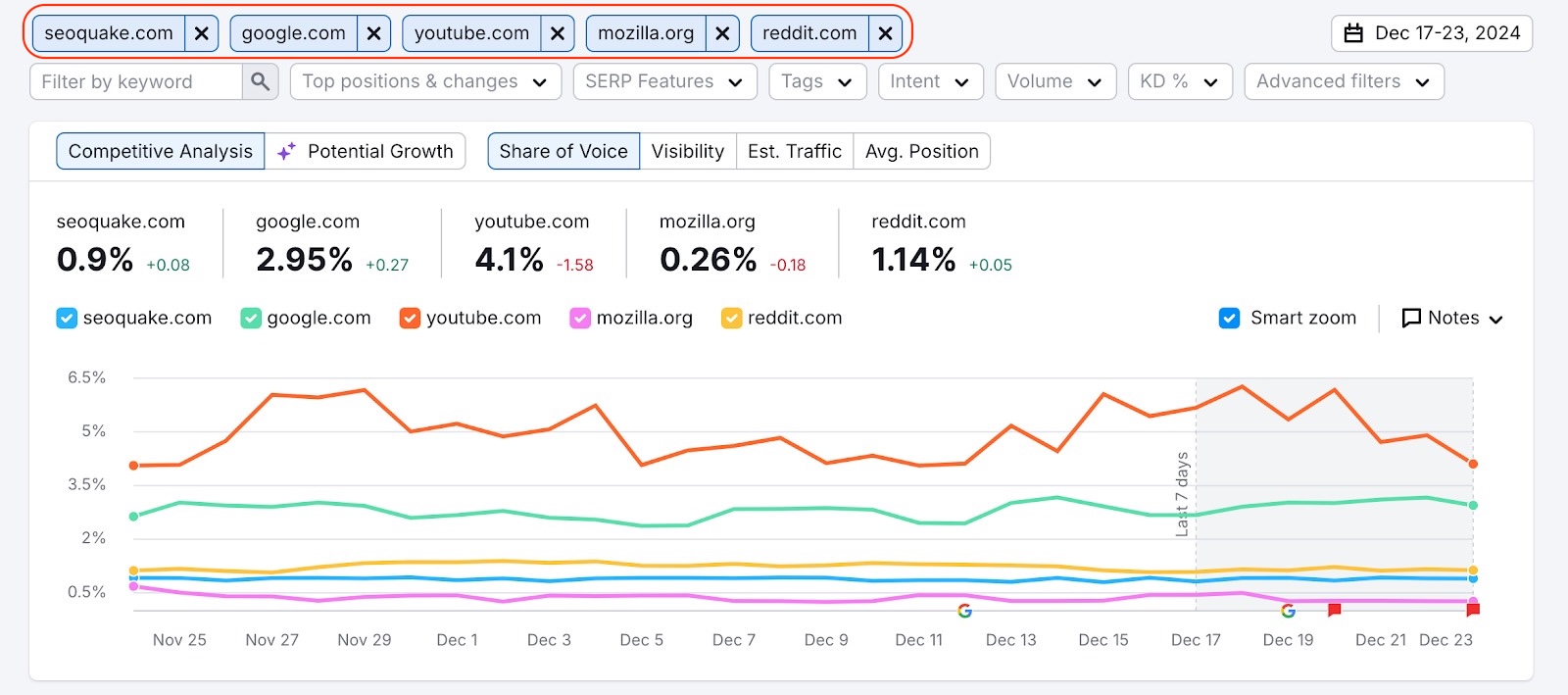Open the date range calendar icon
This screenshot has width=1568, height=695.
1356,32
